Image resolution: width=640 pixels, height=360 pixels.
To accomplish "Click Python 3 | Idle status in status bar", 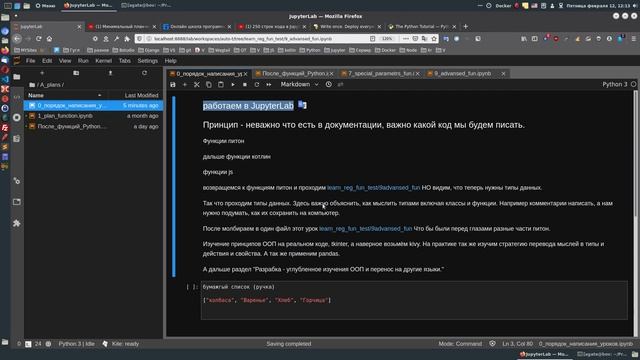I will pyautogui.click(x=76, y=344).
